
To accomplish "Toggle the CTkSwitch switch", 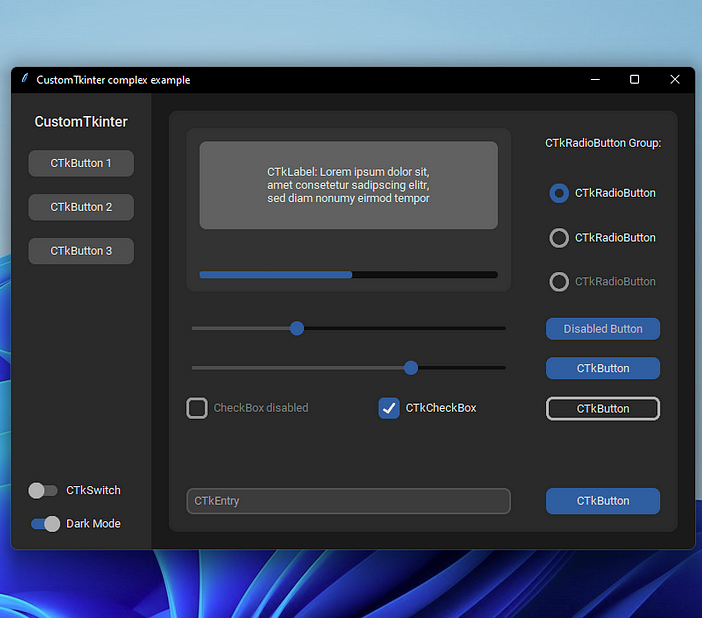I will pos(43,490).
